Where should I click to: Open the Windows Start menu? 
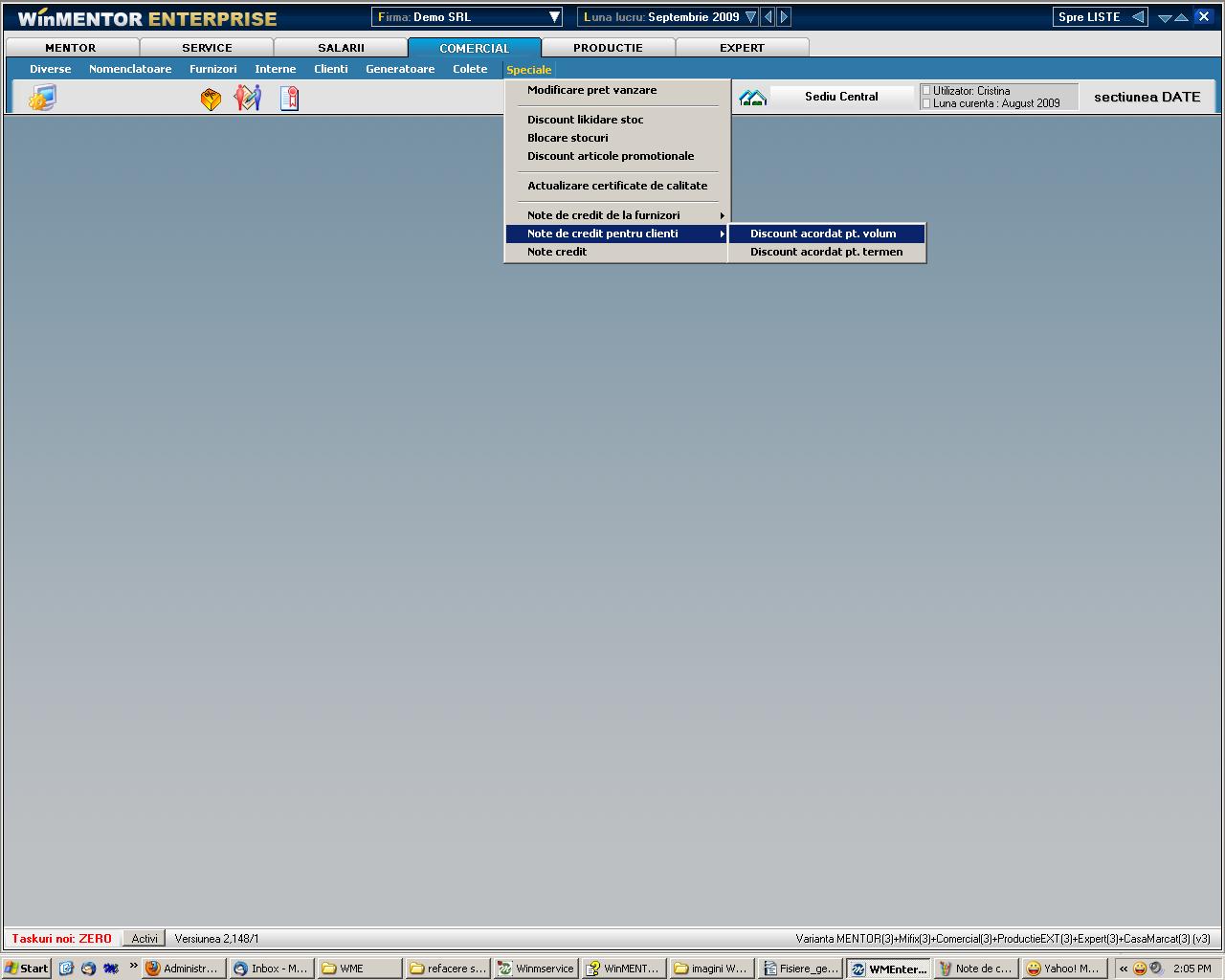(27, 969)
